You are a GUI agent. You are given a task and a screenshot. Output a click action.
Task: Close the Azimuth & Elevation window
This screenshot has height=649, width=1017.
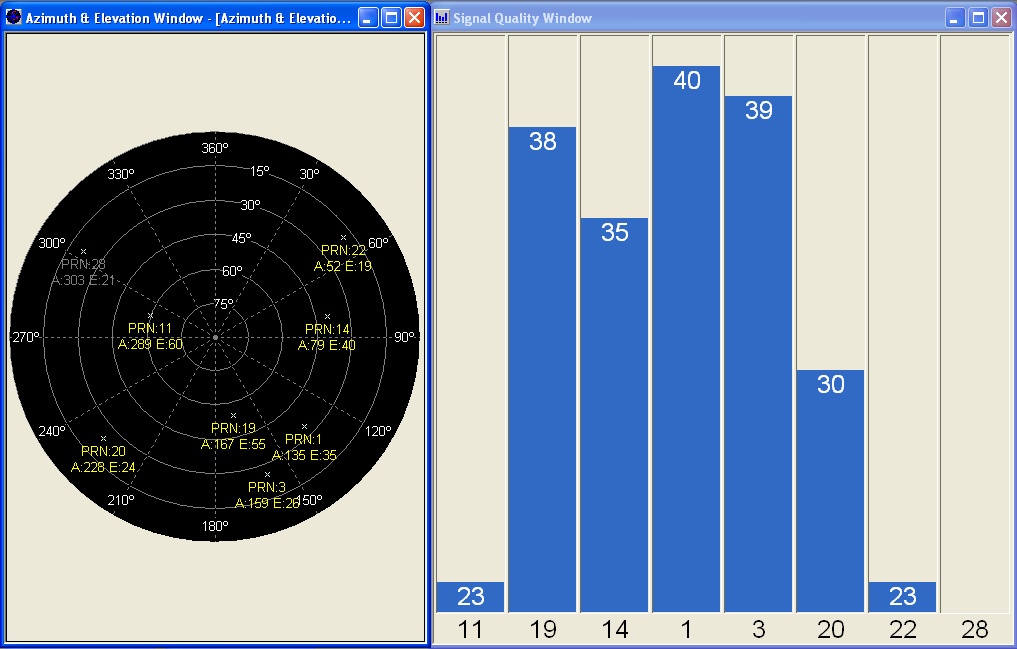point(414,18)
